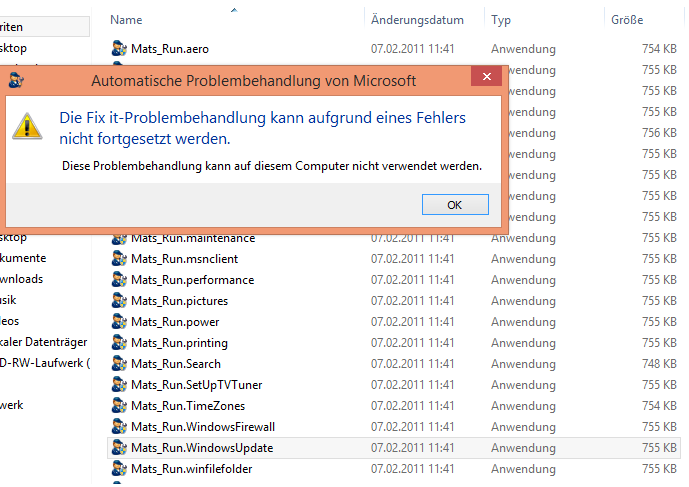Click the Mats_Run.performance file icon
Screen dimensions: 689x487
coord(119,280)
